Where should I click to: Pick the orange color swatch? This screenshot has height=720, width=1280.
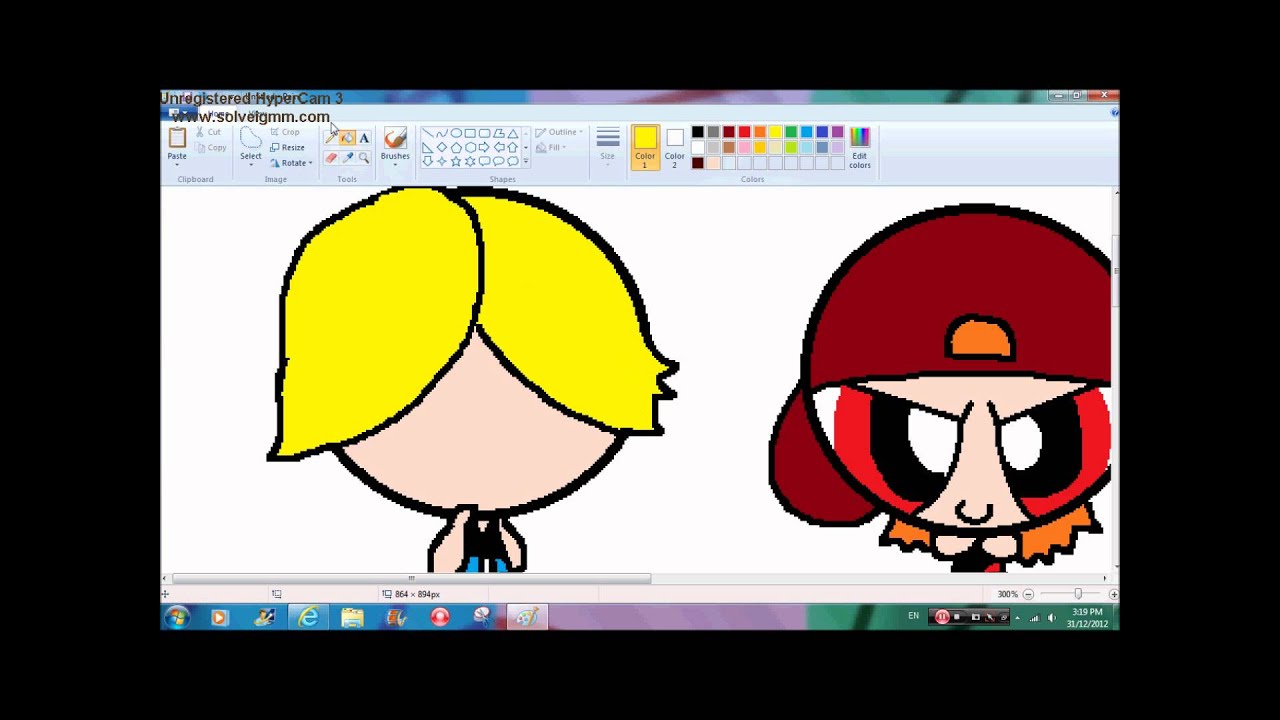click(760, 132)
